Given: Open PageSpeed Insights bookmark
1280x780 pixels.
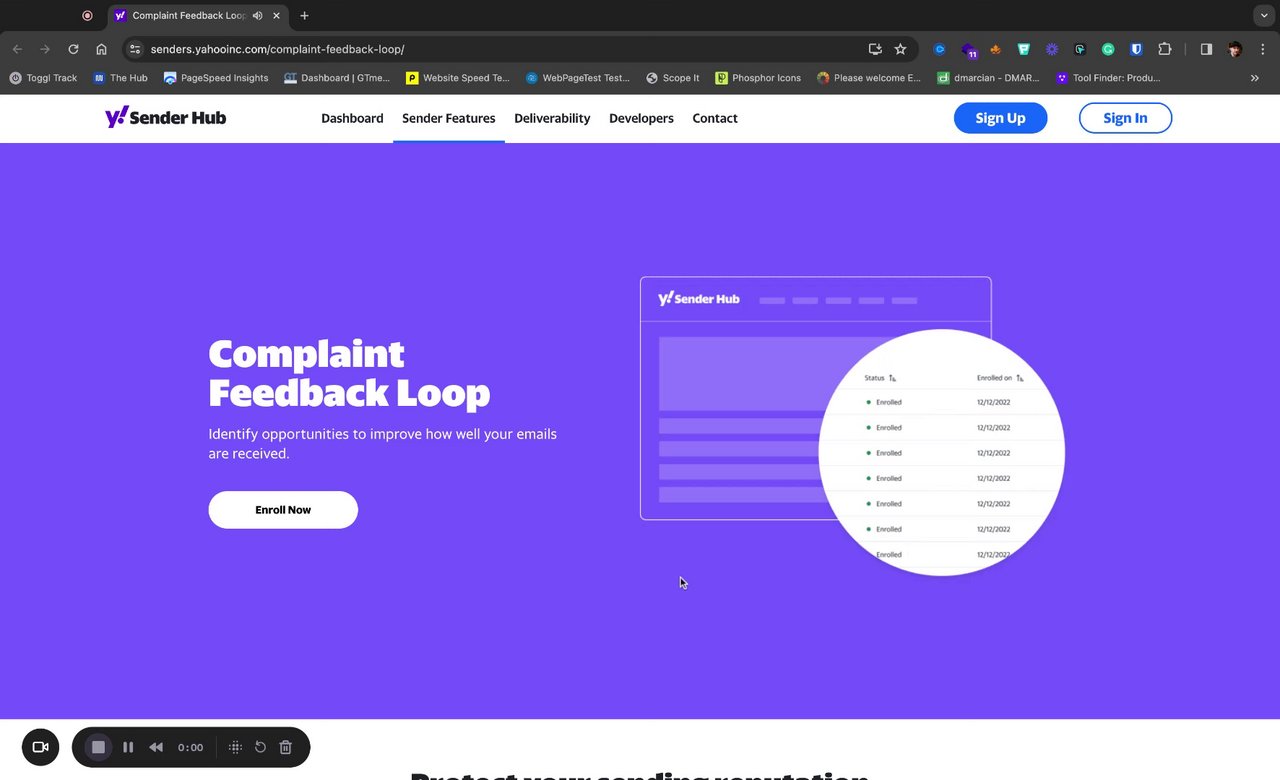Looking at the screenshot, I should tap(216, 78).
